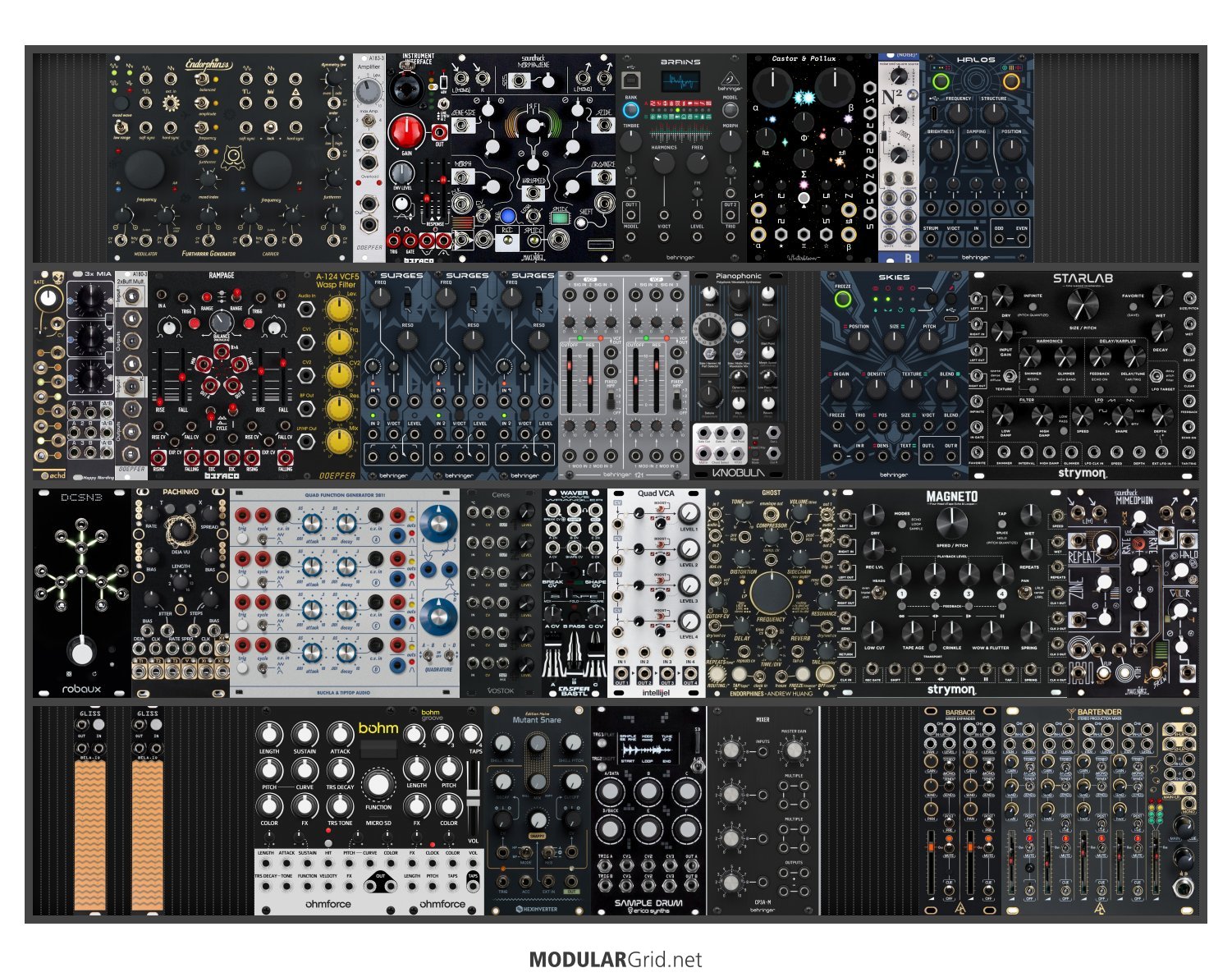Toggle head 3 button on Magneto
The width and height of the screenshot is (1232, 977).
969,594
